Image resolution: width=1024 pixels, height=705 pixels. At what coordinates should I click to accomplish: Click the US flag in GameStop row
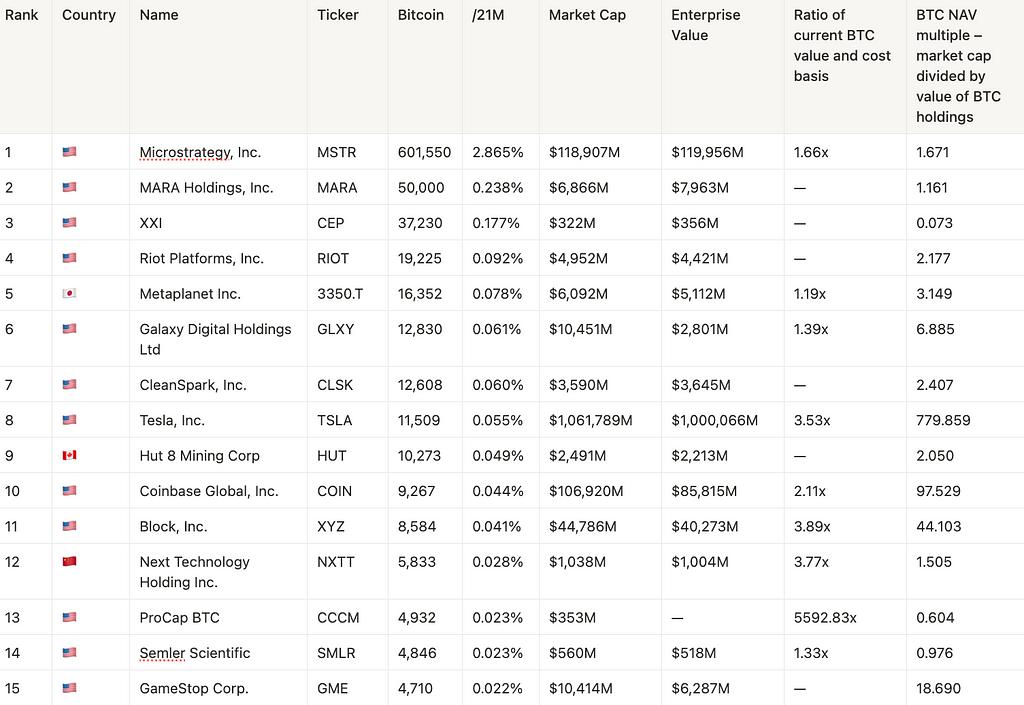pyautogui.click(x=69, y=687)
